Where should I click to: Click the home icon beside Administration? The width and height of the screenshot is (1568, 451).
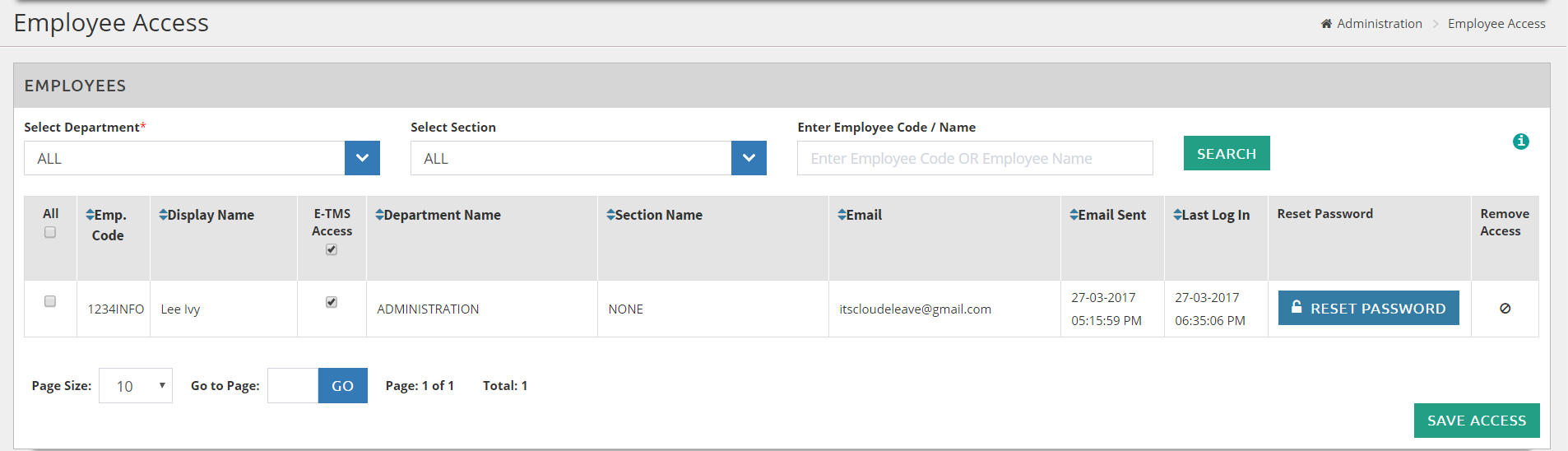[1326, 24]
